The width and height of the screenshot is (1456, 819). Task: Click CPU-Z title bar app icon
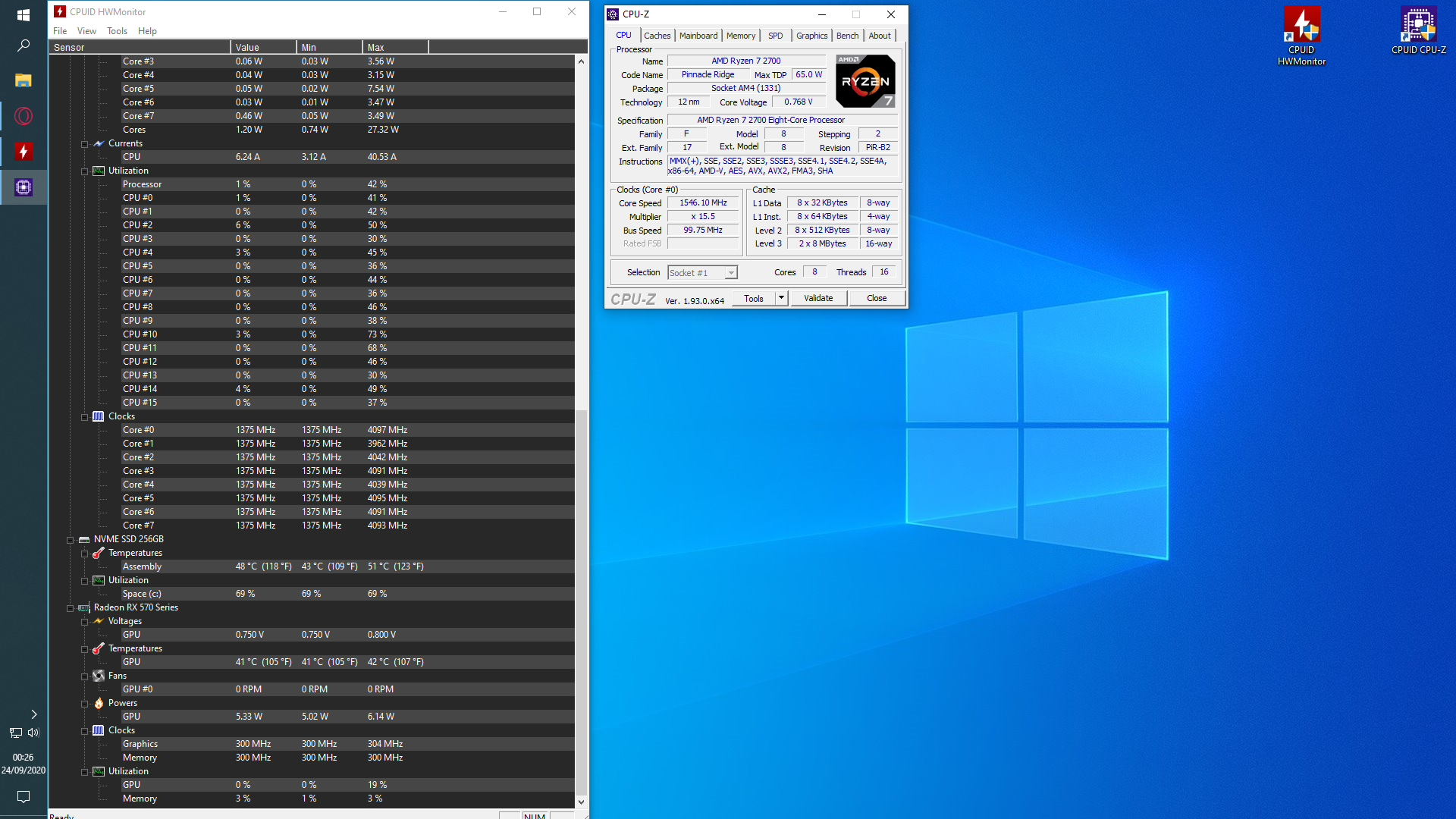point(613,14)
